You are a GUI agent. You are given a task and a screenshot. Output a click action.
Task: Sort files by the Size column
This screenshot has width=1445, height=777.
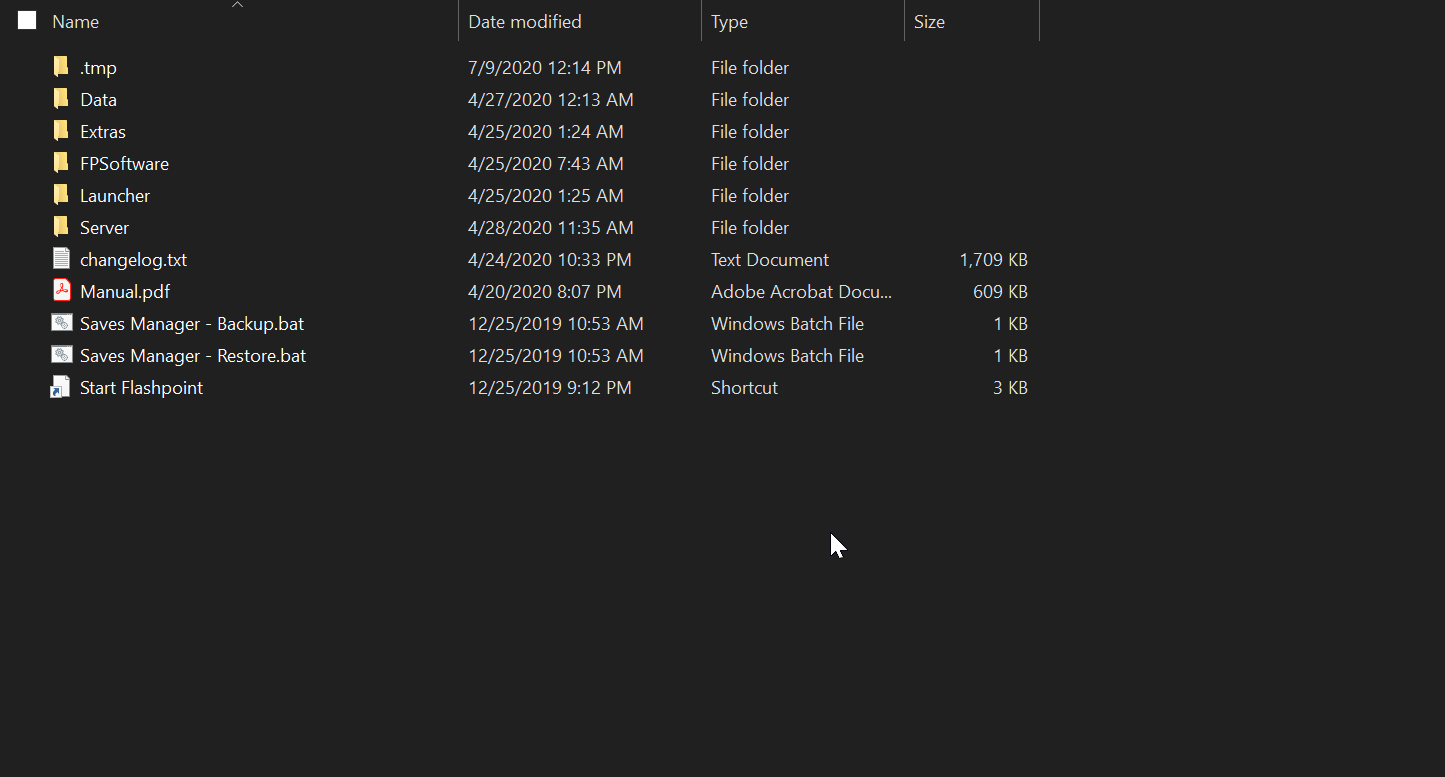click(929, 21)
